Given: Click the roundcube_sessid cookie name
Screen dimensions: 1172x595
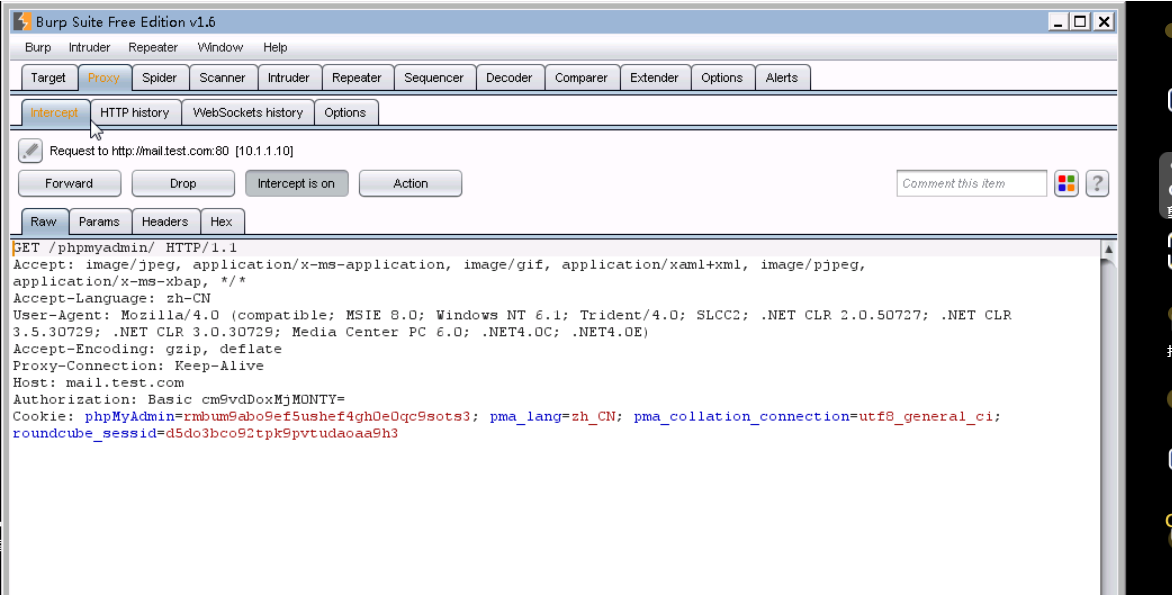Looking at the screenshot, I should click(84, 434).
